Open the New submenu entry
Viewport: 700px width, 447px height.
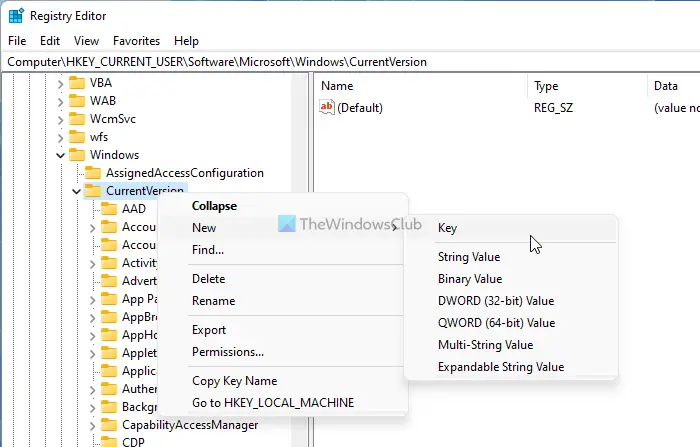(x=283, y=228)
